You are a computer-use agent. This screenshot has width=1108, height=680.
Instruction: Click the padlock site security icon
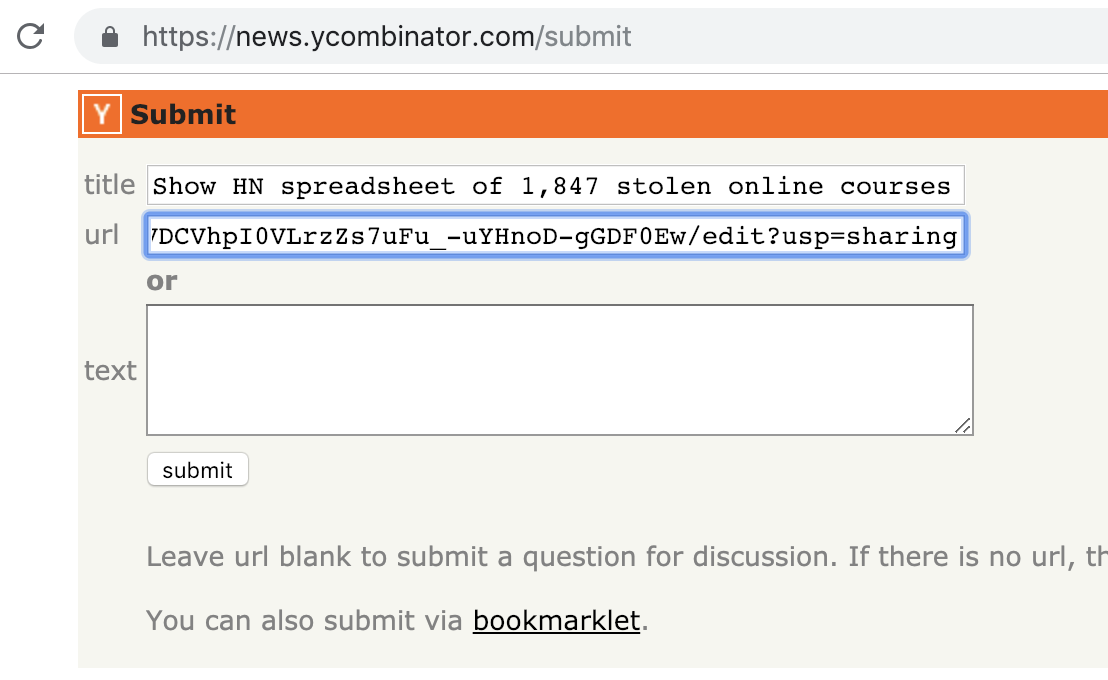click(x=111, y=37)
